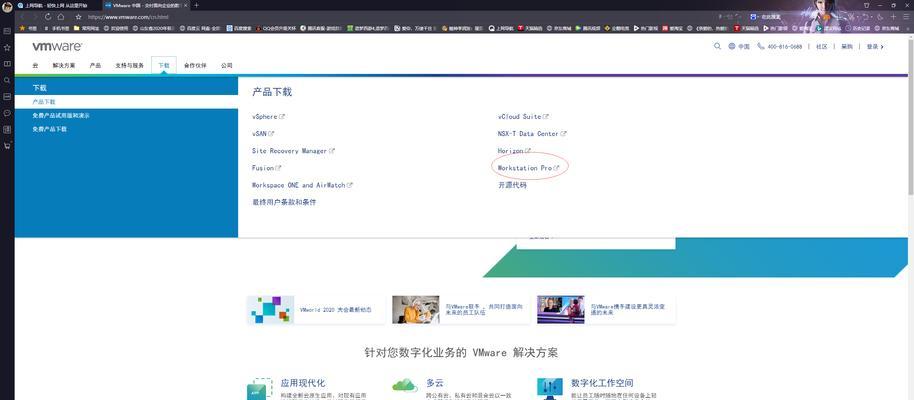
Task: Open the 公司 navigation menu
Action: click(227, 65)
